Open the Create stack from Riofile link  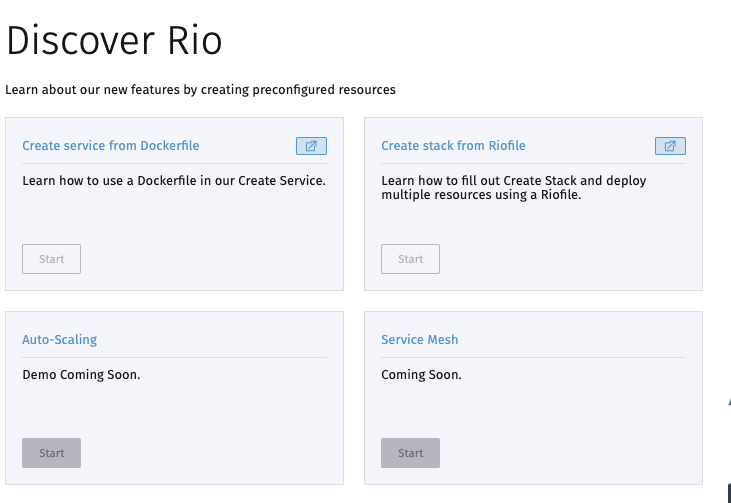click(453, 145)
